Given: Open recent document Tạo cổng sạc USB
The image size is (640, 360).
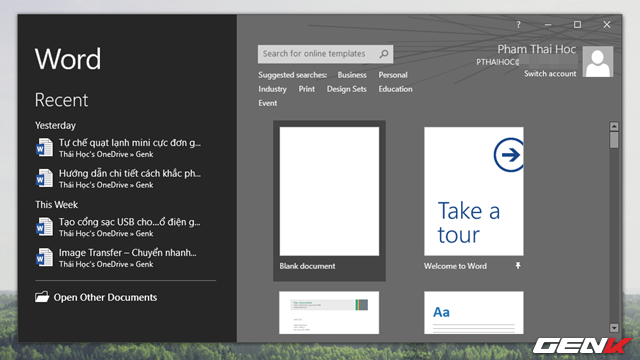Looking at the screenshot, I should tap(118, 227).
